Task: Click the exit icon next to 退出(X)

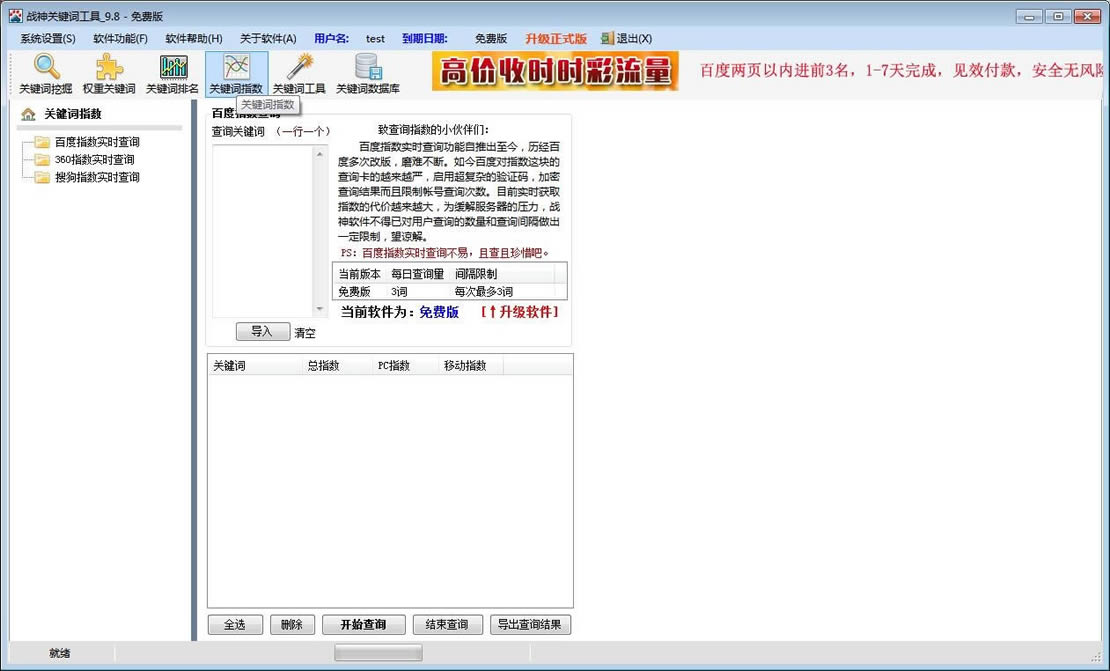Action: (x=607, y=38)
